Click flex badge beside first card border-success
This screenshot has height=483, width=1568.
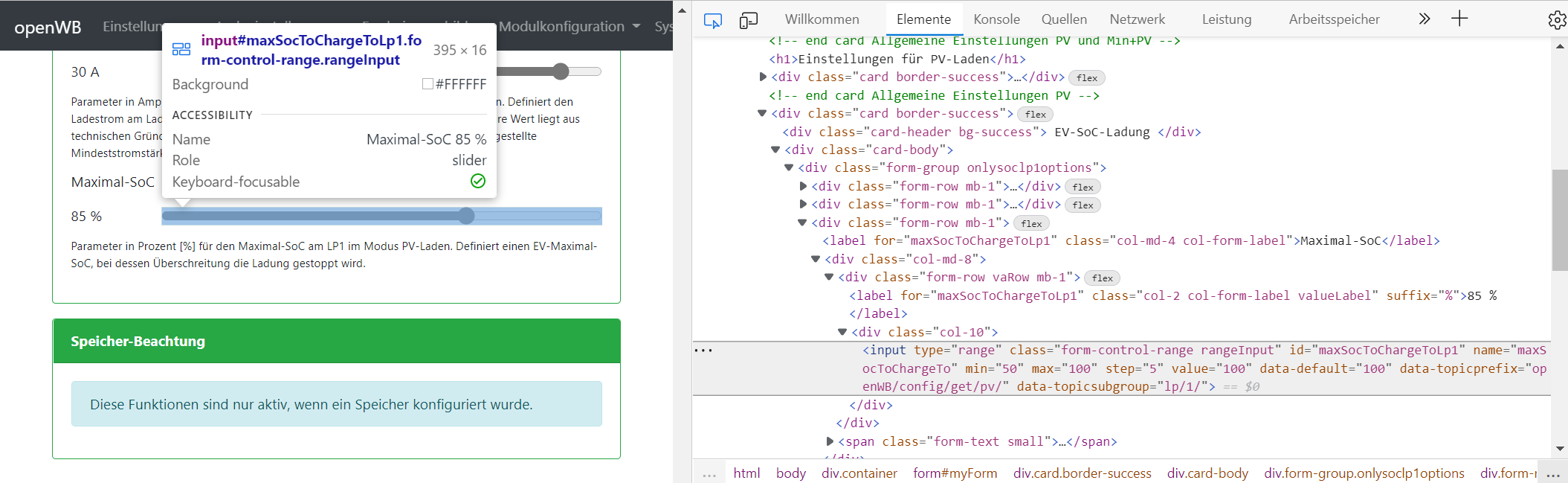1086,77
